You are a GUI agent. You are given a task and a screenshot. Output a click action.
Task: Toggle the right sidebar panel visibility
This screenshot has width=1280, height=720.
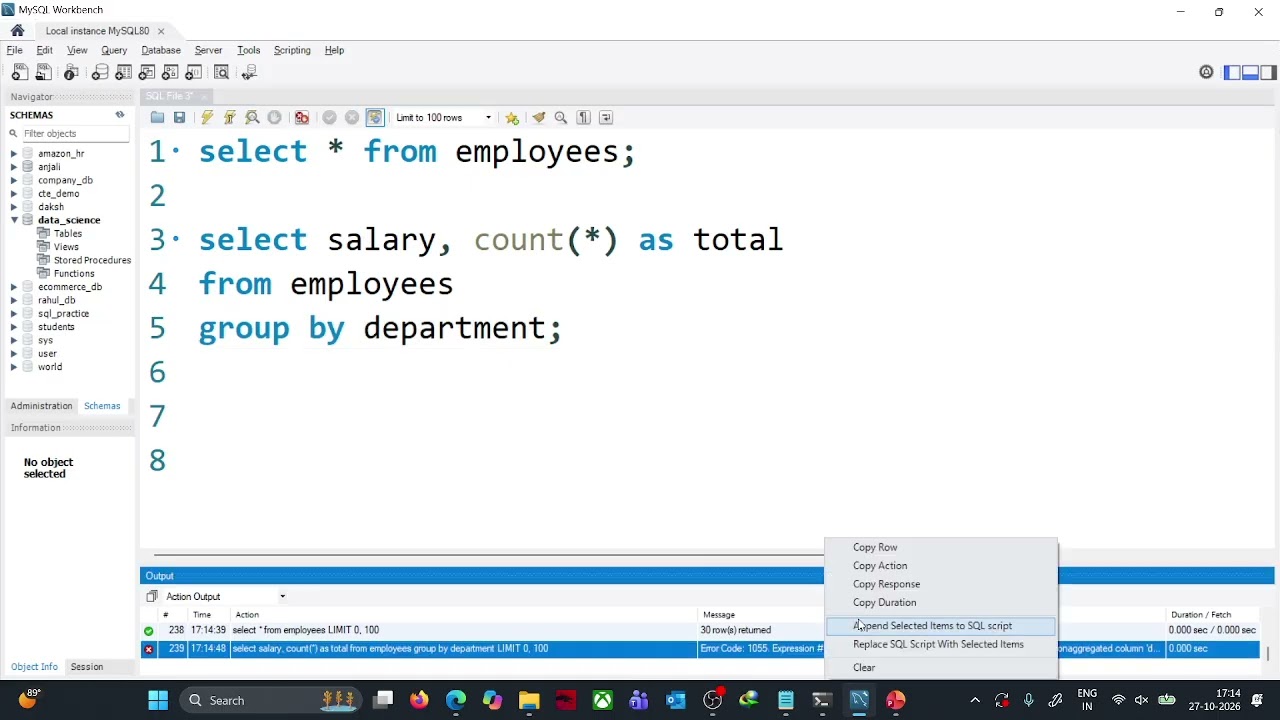[x=1268, y=72]
